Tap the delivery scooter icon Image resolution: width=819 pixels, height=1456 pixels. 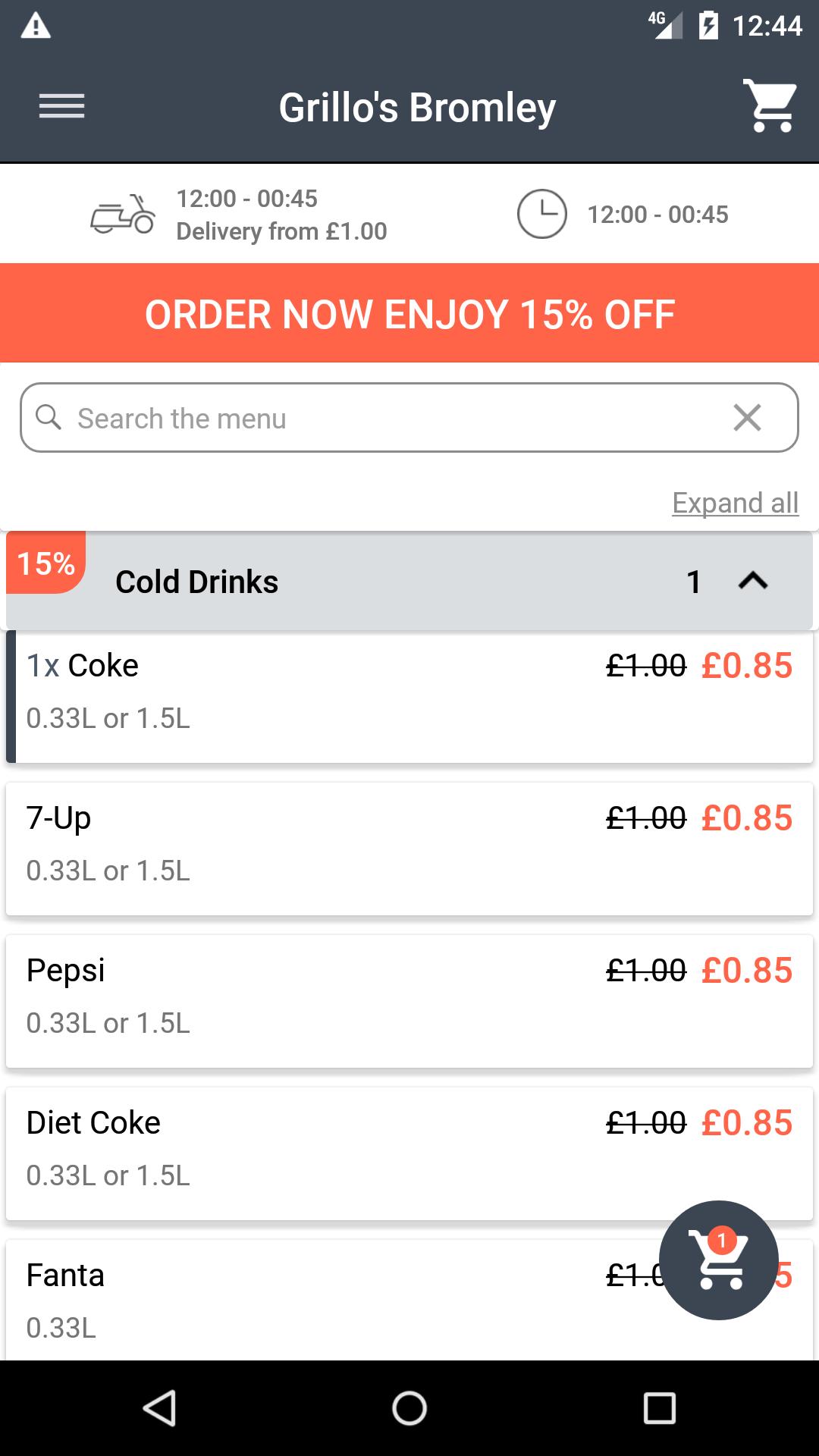pos(123,215)
